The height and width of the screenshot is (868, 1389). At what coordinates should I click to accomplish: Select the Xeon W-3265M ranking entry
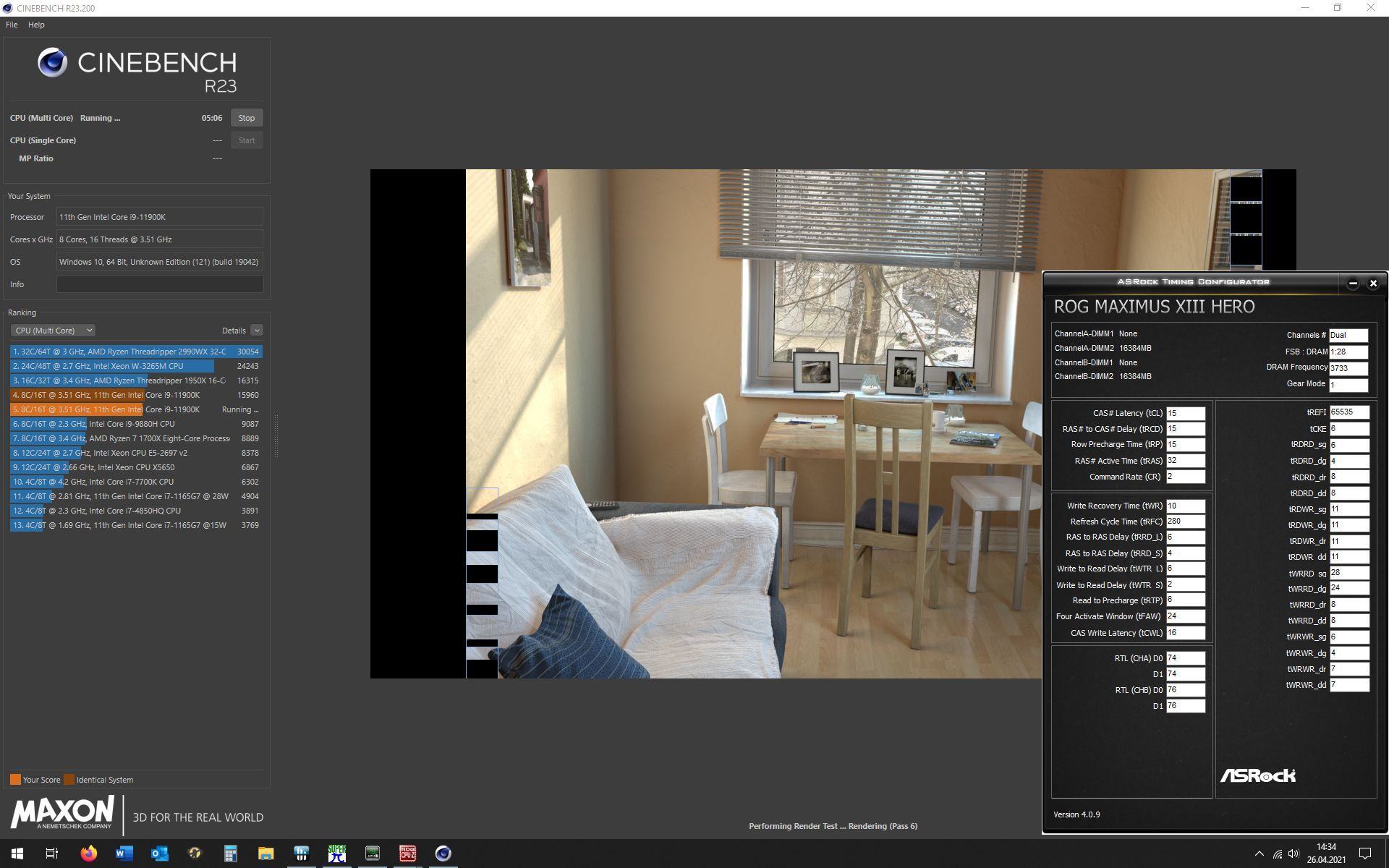136,366
